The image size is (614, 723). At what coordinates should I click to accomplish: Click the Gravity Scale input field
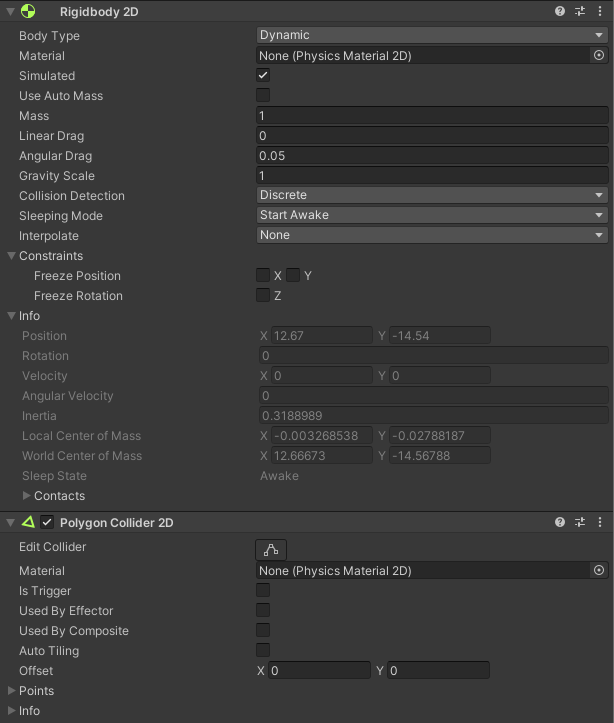click(432, 176)
